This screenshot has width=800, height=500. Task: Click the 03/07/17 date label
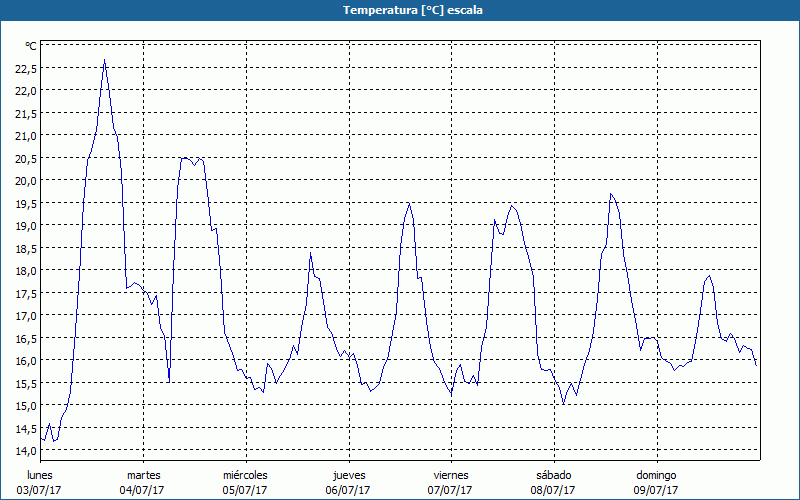click(40, 490)
